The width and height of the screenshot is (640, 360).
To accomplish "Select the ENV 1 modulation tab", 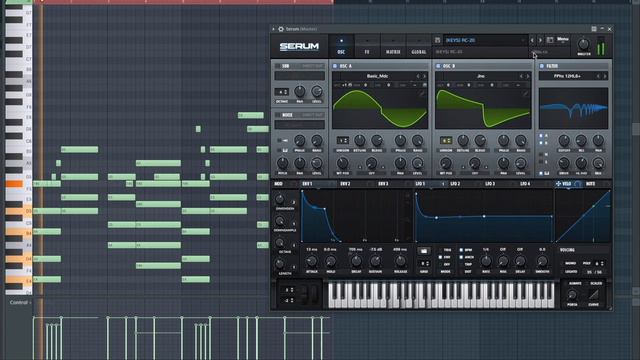I will pyautogui.click(x=307, y=184).
